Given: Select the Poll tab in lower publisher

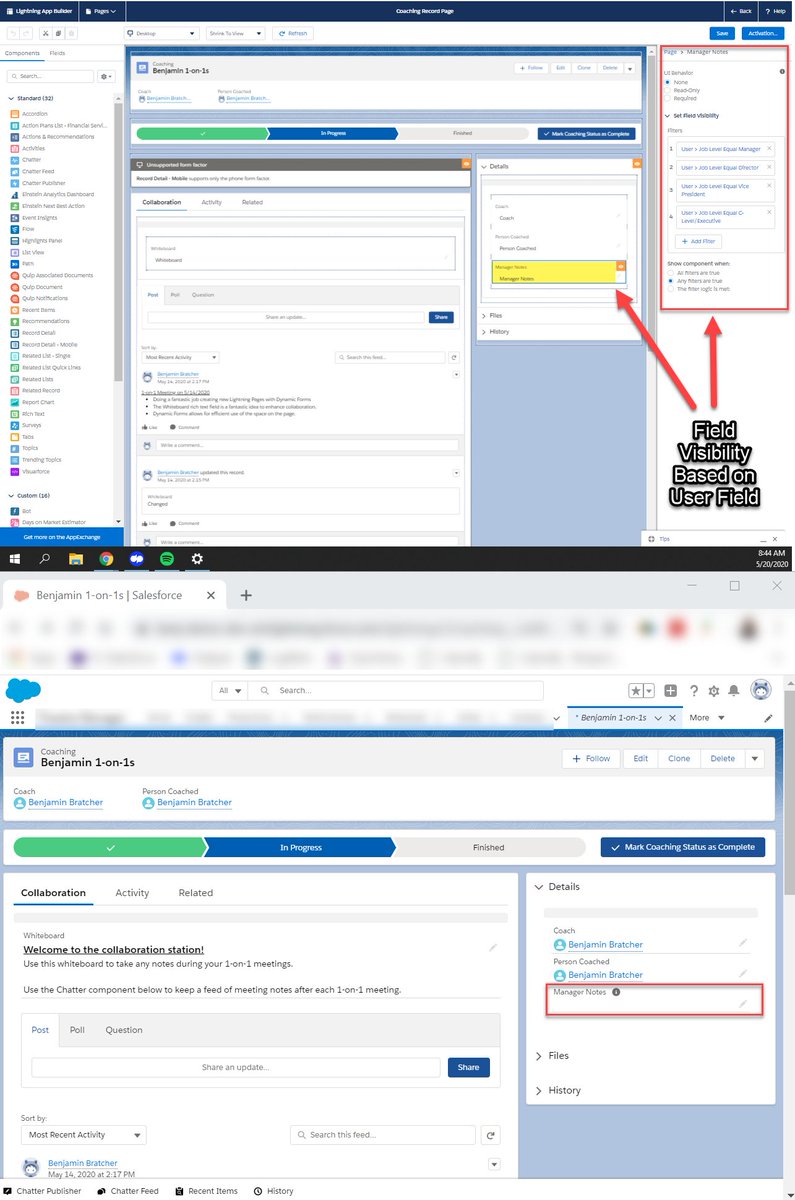Looking at the screenshot, I should click(77, 1030).
